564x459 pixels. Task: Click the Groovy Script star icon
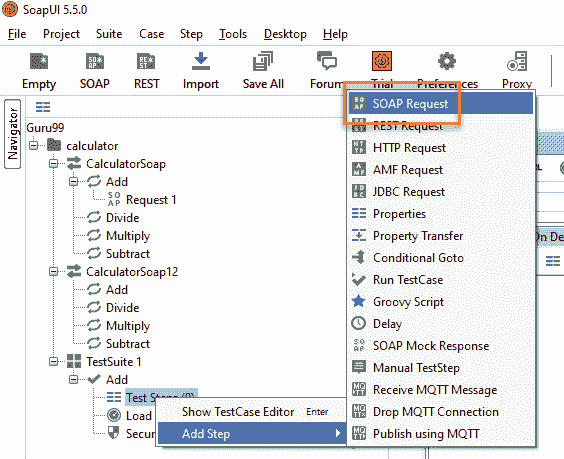[359, 301]
